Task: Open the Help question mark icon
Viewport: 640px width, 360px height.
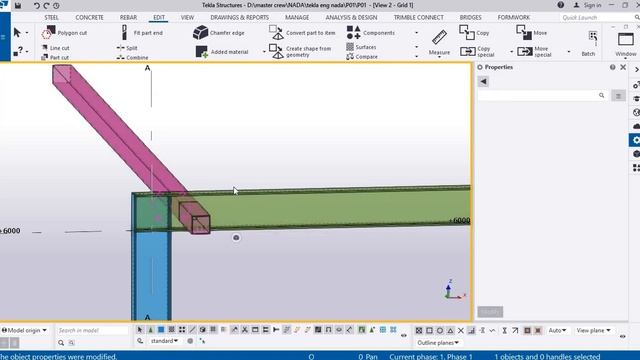Action: tap(561, 5)
